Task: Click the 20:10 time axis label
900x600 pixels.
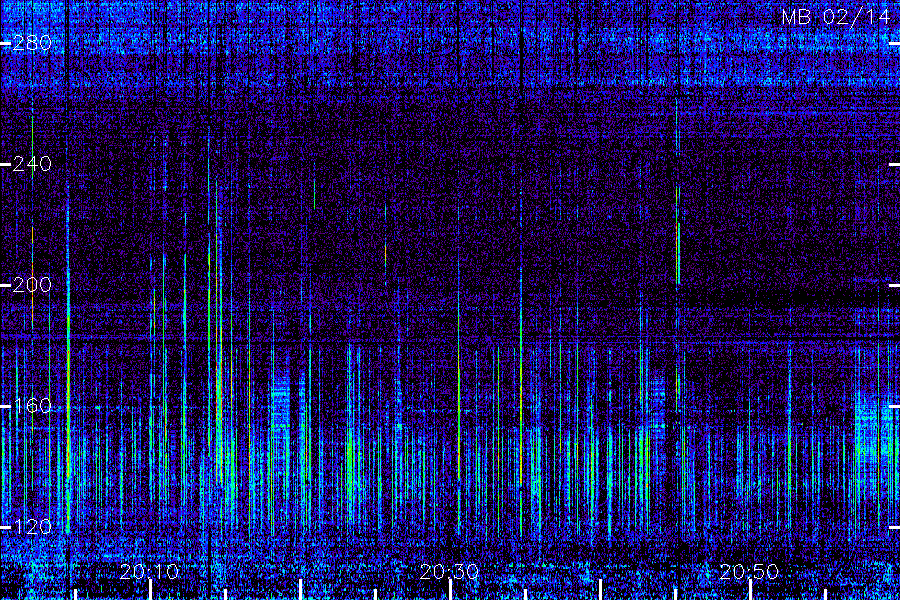Action: 149,571
